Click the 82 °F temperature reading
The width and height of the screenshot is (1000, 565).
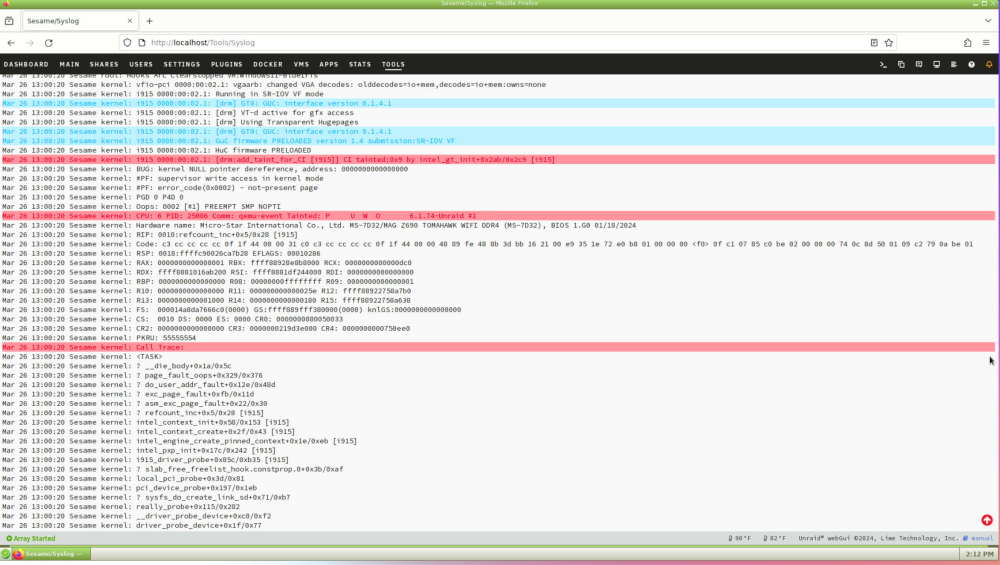click(775, 538)
